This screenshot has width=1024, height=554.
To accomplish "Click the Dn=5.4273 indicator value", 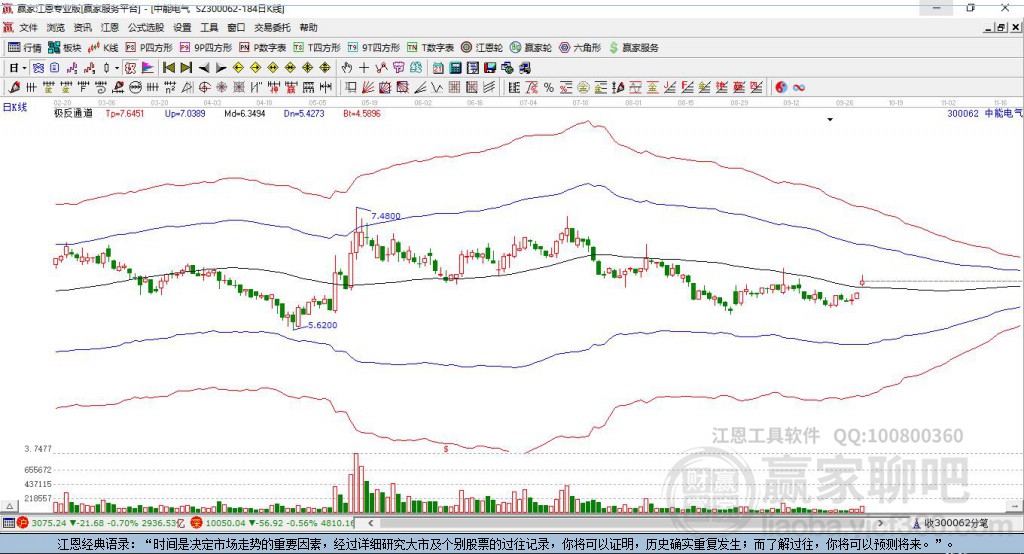I will point(304,114).
